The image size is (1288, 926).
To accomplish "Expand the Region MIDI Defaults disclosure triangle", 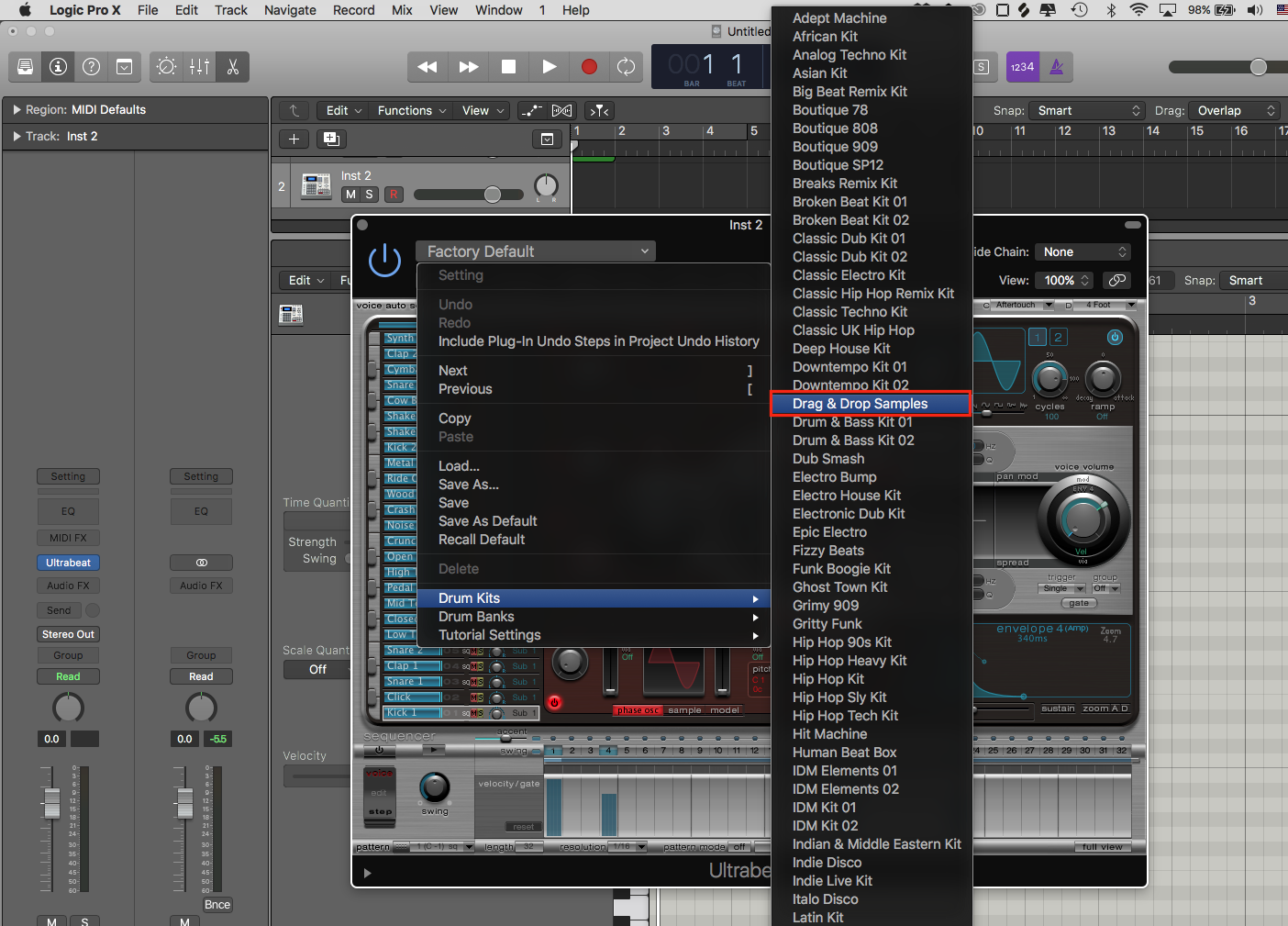I will pos(17,109).
